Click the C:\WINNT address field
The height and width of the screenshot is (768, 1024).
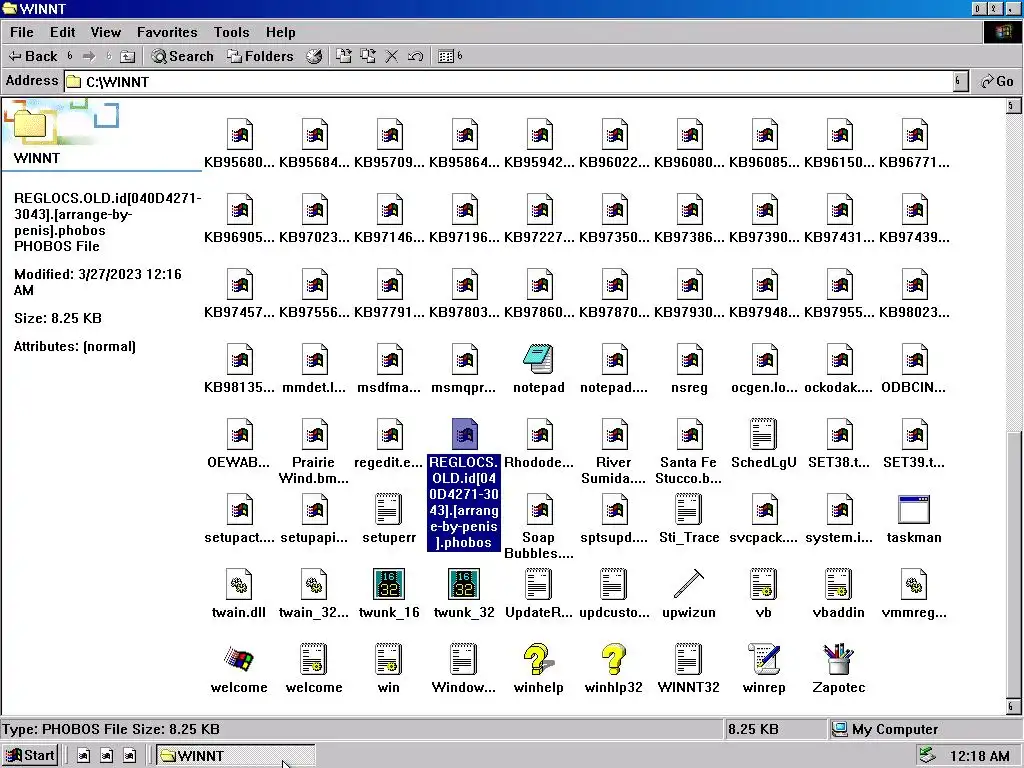click(x=508, y=82)
